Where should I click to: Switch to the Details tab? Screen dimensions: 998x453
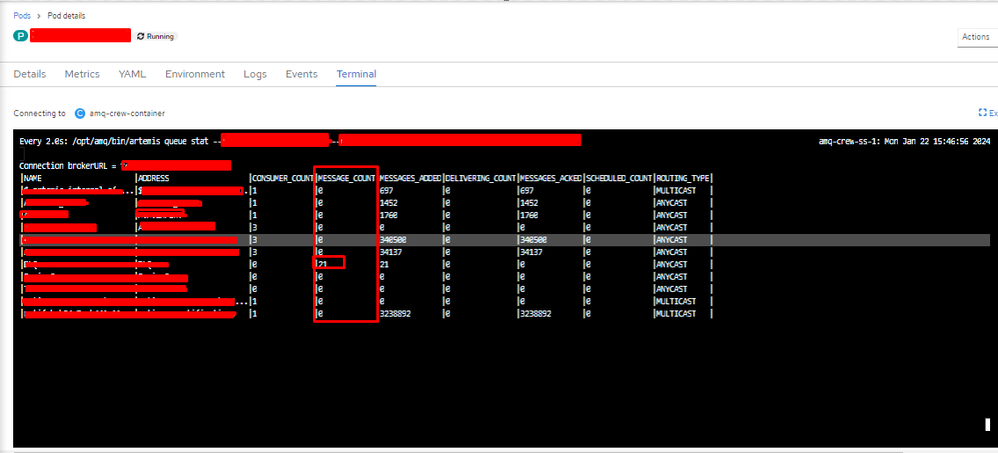point(30,74)
